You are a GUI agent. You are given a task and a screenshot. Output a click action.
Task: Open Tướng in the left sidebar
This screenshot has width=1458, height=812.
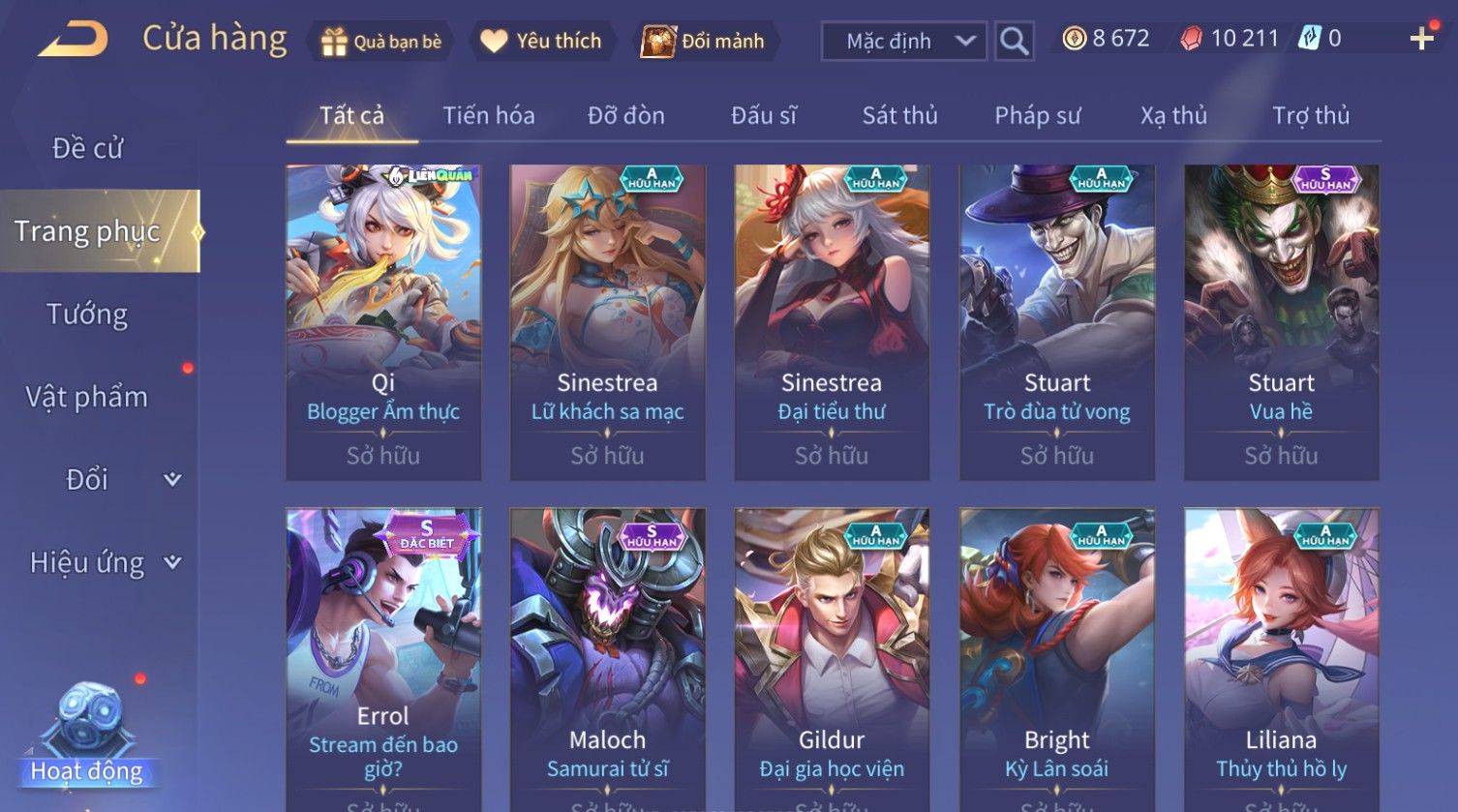click(87, 315)
